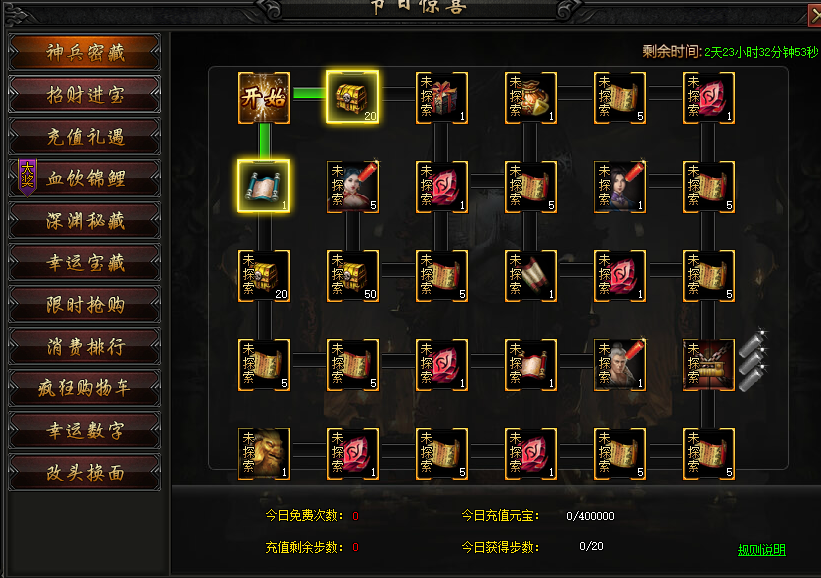This screenshot has height=578, width=821.
Task: Click the money bag tile in top row
Action: [x=531, y=98]
